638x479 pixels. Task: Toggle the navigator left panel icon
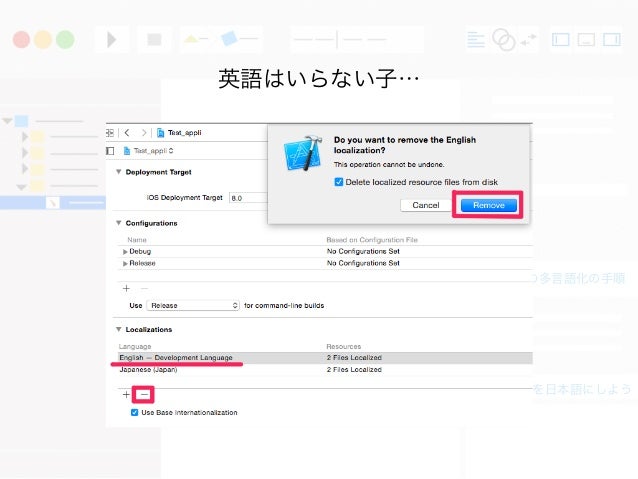tap(561, 40)
